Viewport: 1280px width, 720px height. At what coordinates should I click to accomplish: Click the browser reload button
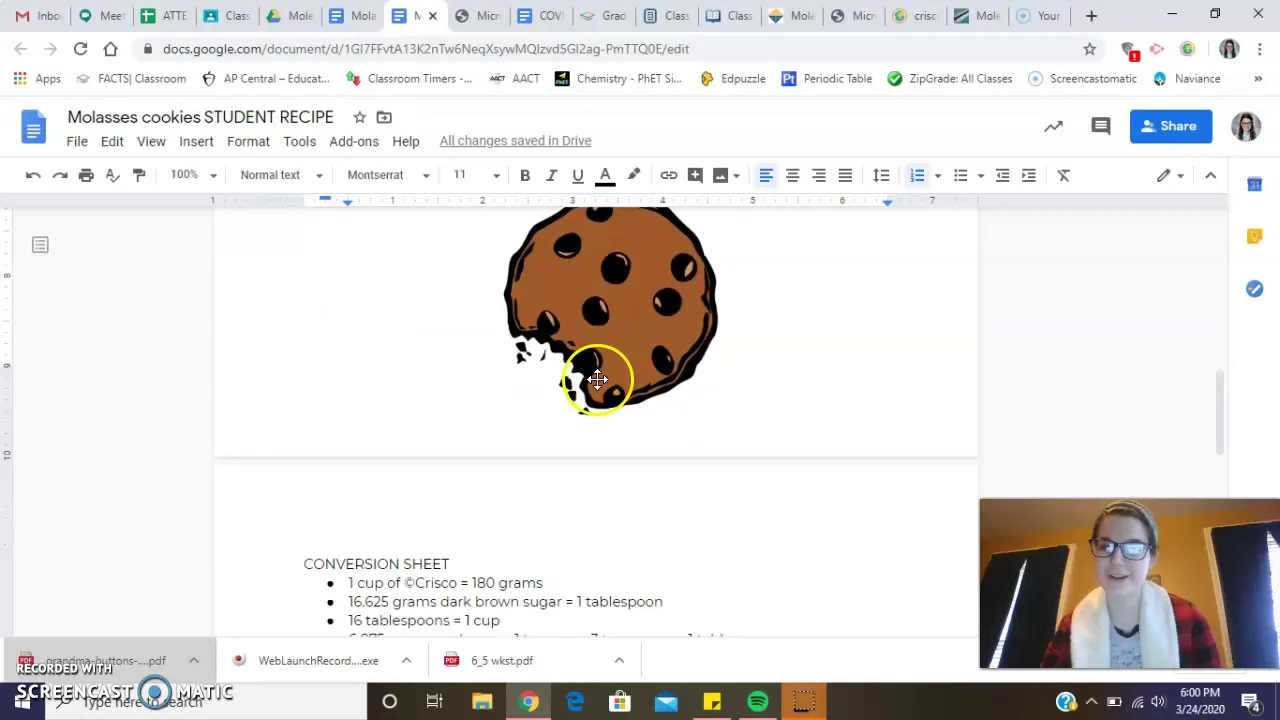[80, 48]
